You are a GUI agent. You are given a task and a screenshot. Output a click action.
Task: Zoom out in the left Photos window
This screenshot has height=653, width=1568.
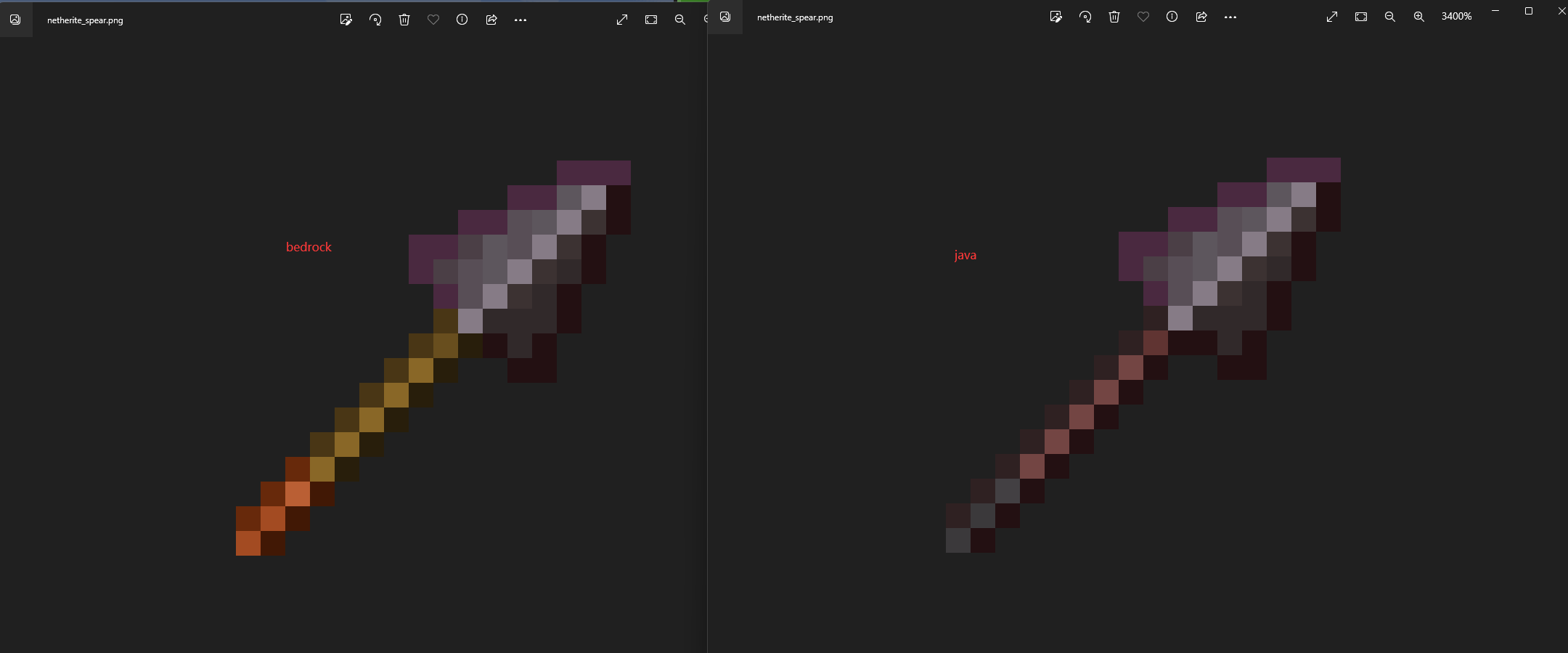point(680,20)
